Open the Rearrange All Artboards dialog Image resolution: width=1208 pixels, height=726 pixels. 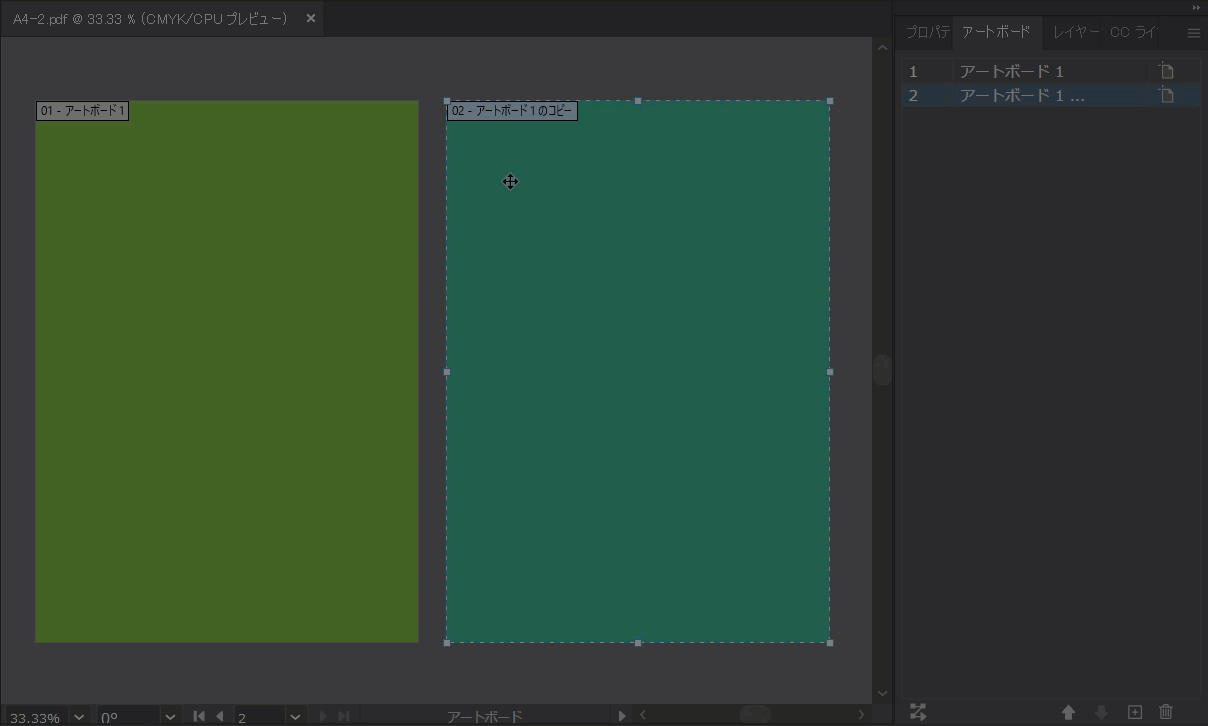[918, 712]
